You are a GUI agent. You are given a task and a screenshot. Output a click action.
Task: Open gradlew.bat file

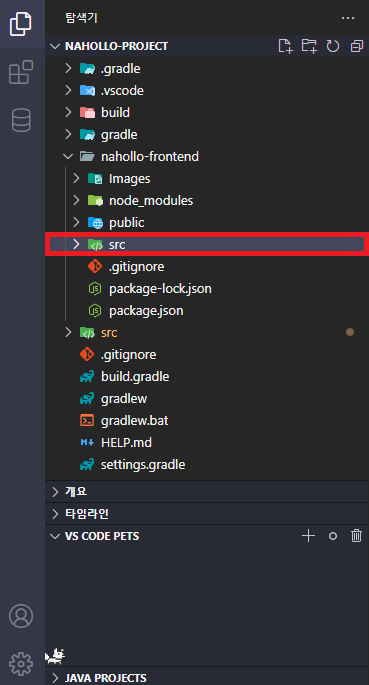click(x=134, y=421)
